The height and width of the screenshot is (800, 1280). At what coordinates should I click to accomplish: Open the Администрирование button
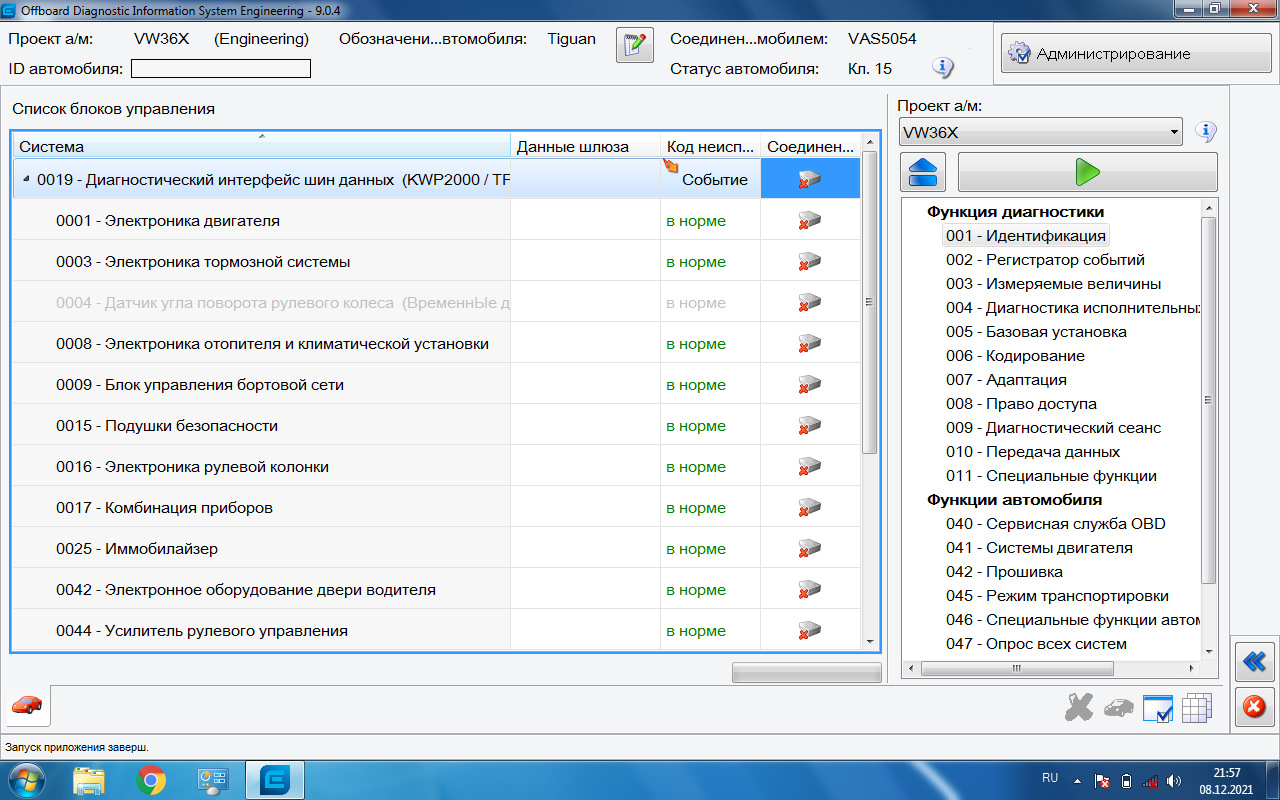[x=1136, y=53]
